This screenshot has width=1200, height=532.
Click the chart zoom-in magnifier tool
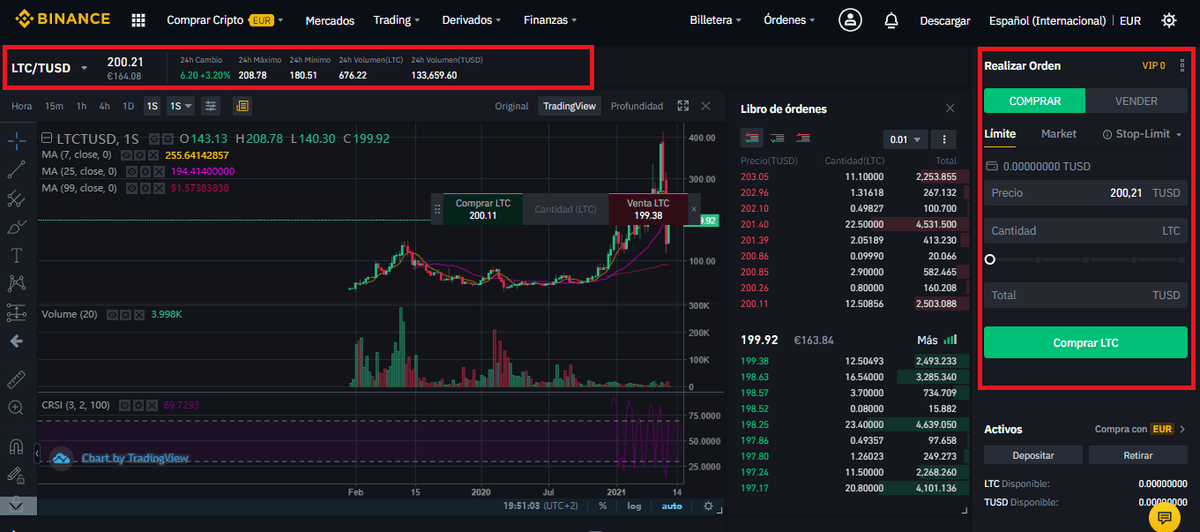[16, 408]
